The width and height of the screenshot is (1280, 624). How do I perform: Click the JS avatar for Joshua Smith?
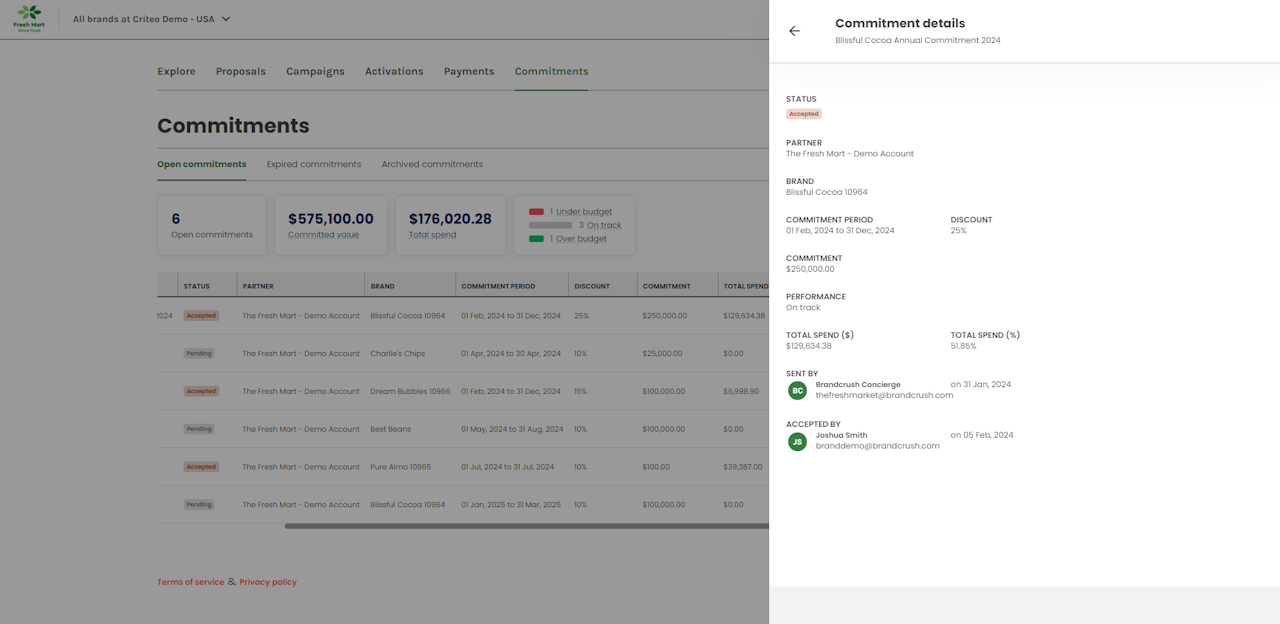coord(797,441)
